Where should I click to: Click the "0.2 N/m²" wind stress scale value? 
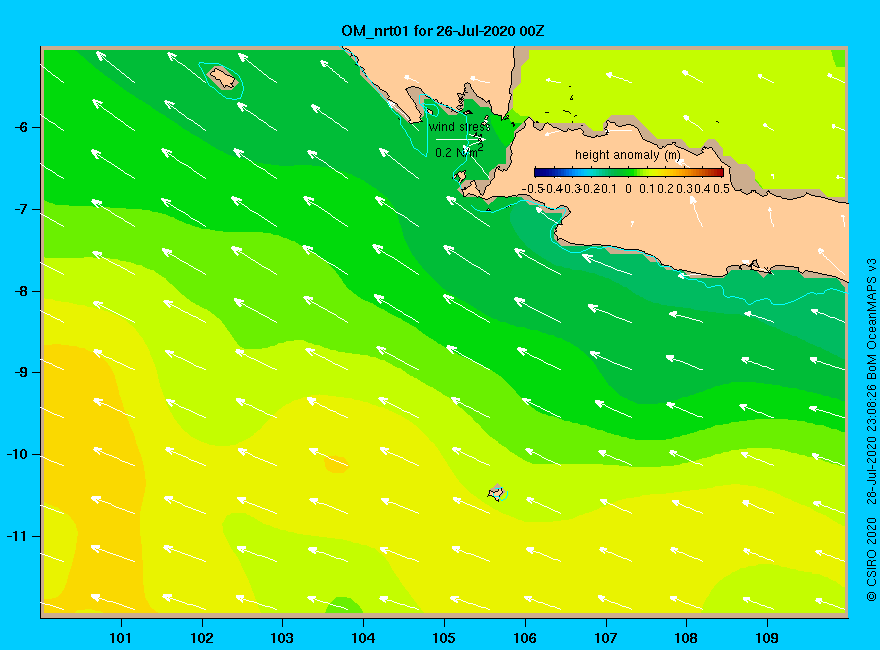459,152
